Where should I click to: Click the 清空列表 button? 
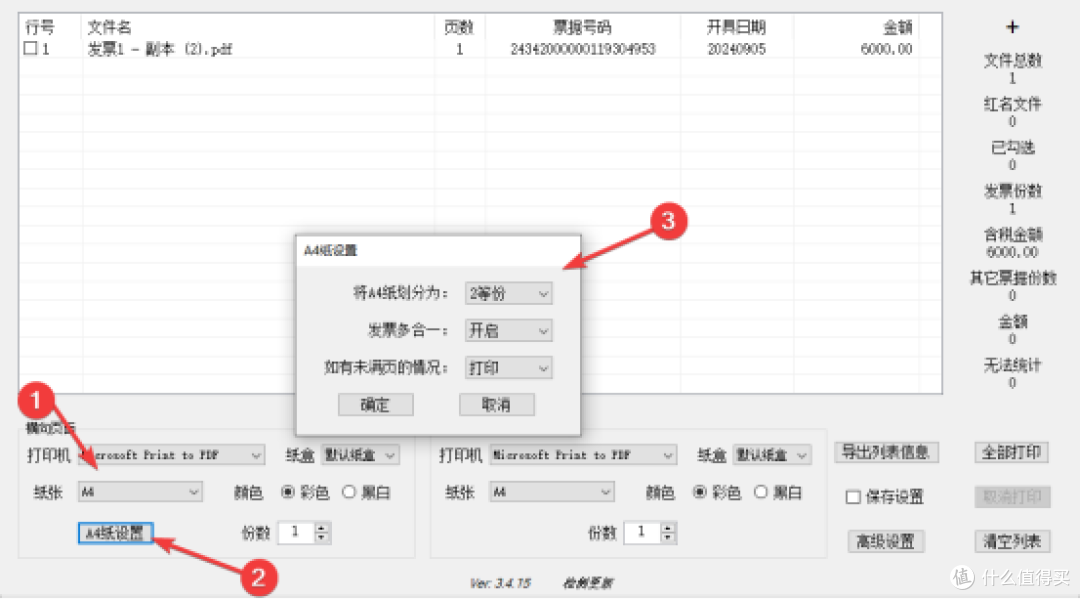pyautogui.click(x=1012, y=541)
